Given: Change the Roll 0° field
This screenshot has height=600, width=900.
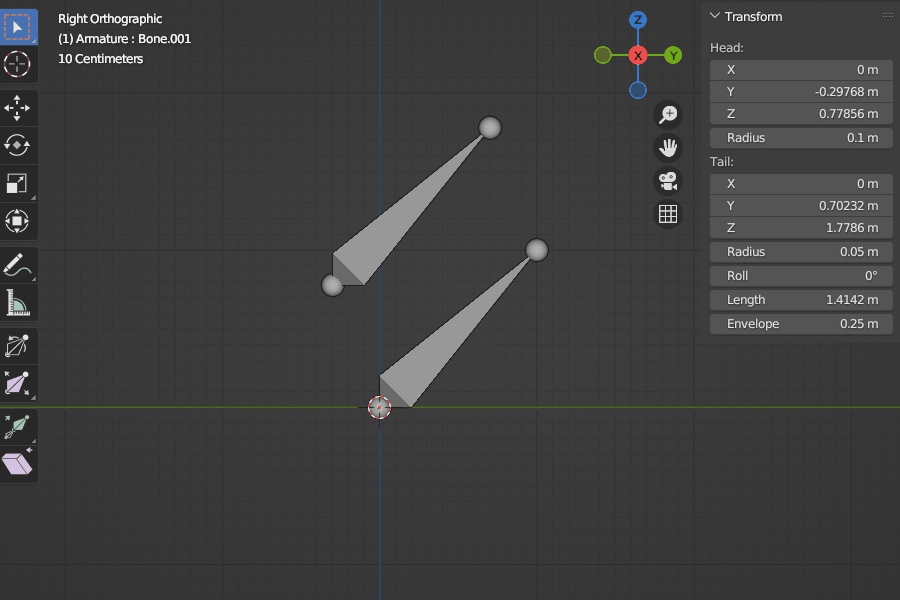Looking at the screenshot, I should (x=801, y=276).
